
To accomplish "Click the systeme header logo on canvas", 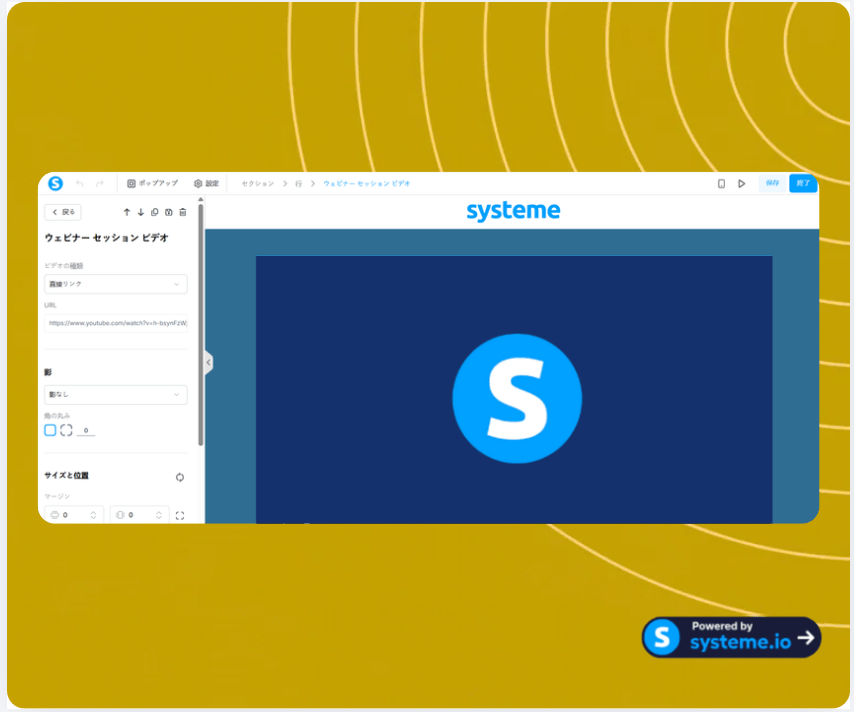I will coord(513,211).
